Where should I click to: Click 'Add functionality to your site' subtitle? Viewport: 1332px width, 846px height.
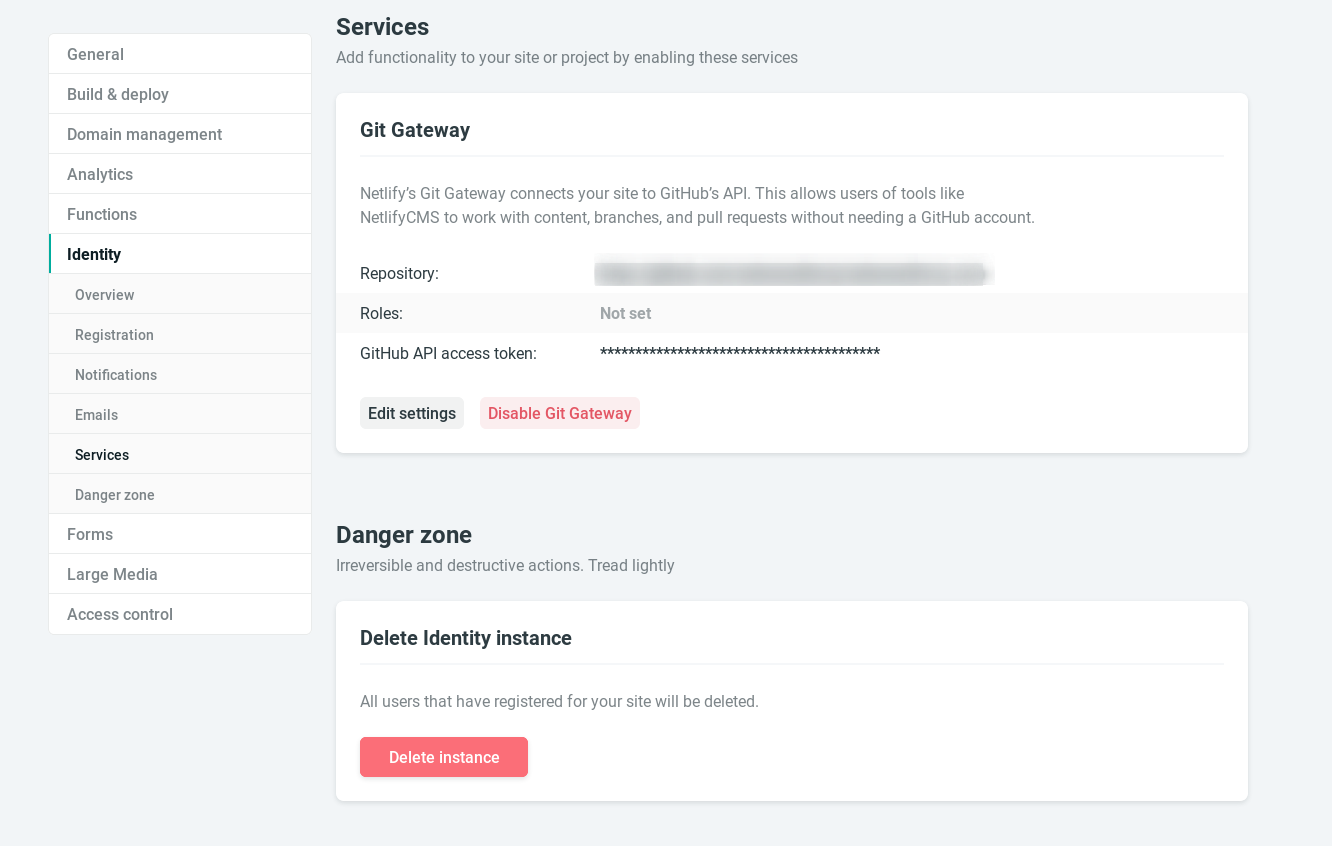coord(567,57)
